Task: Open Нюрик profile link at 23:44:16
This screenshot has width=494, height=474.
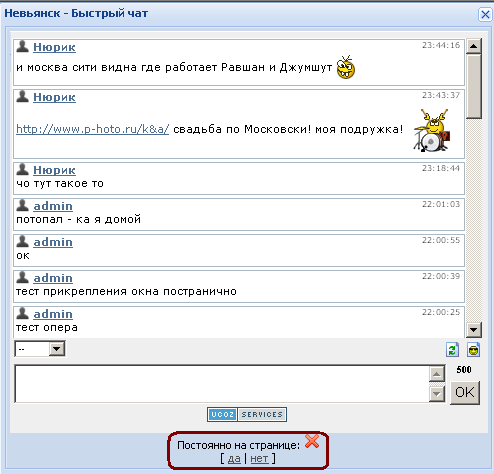Action: click(x=54, y=47)
